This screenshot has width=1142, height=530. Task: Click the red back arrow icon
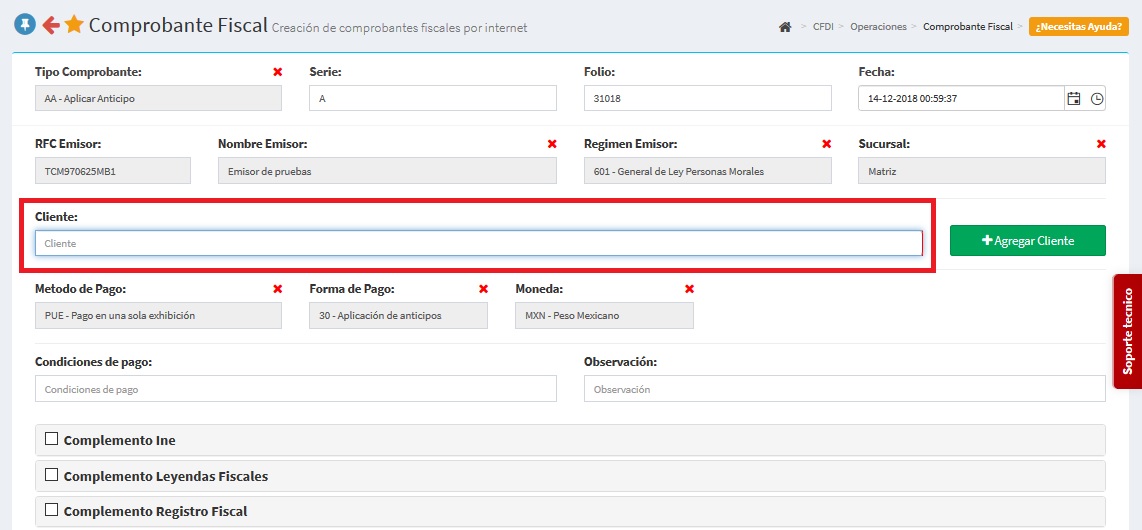(x=50, y=25)
